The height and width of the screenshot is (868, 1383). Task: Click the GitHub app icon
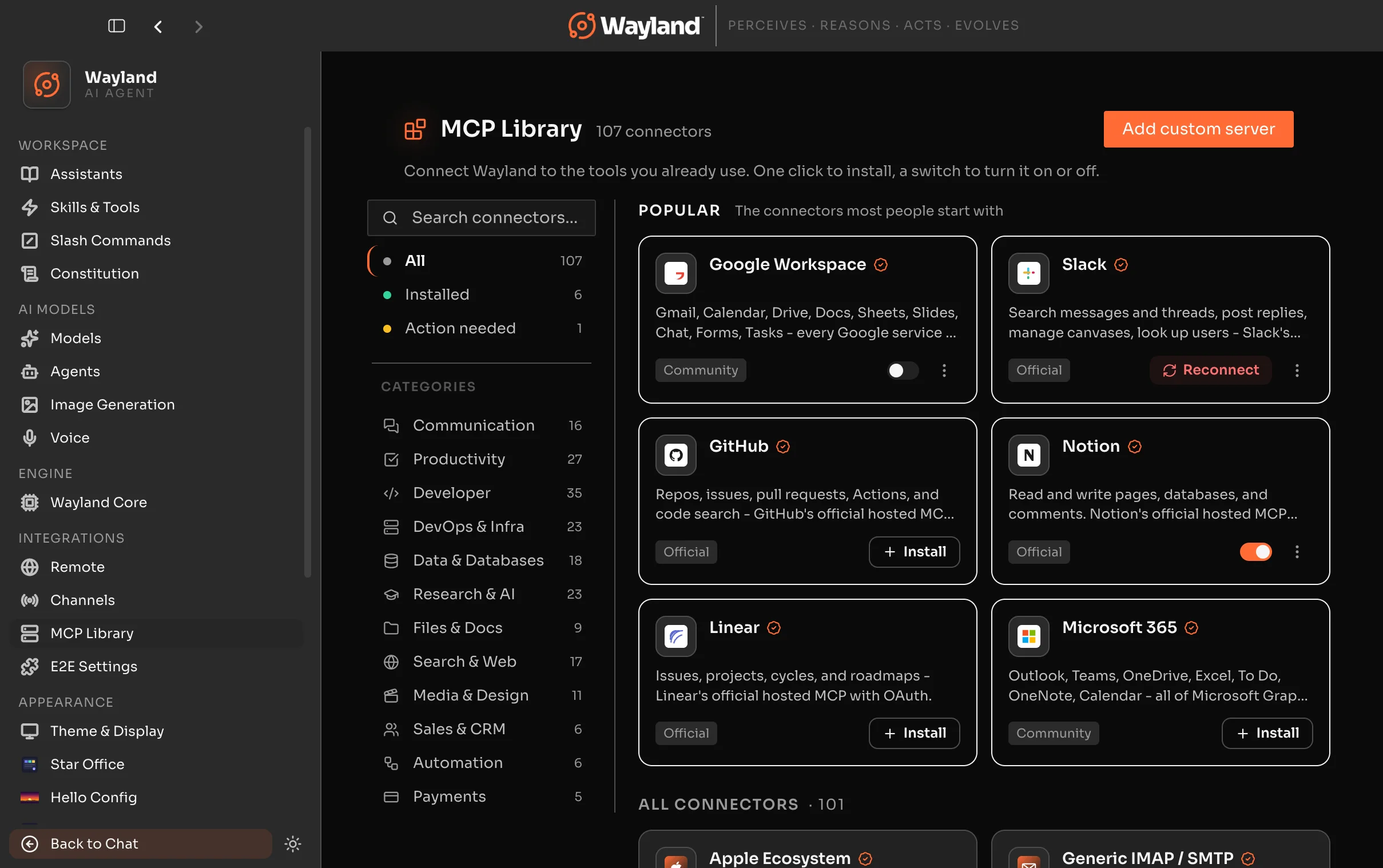pos(675,455)
